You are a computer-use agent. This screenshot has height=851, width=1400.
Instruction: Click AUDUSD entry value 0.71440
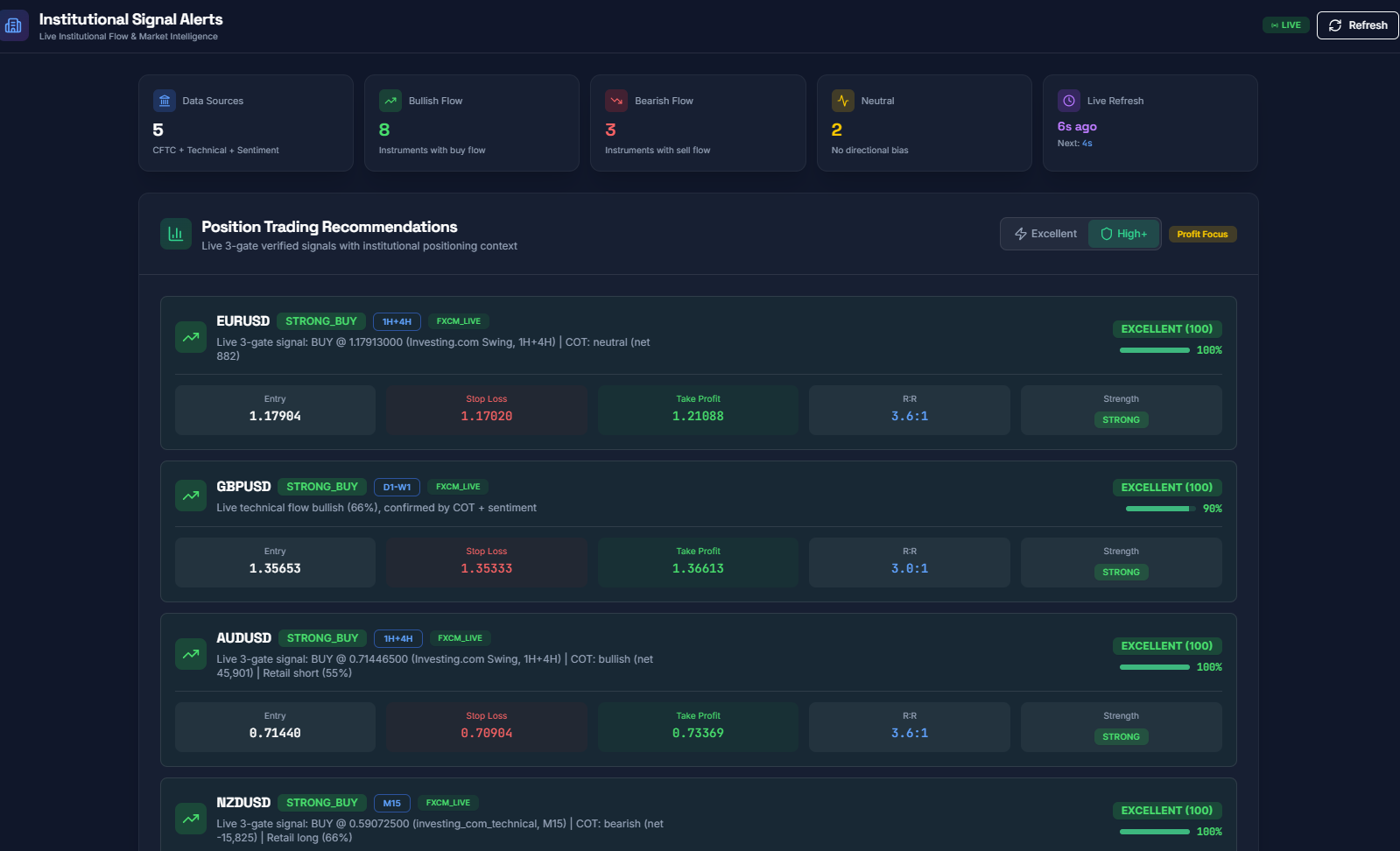click(x=275, y=733)
